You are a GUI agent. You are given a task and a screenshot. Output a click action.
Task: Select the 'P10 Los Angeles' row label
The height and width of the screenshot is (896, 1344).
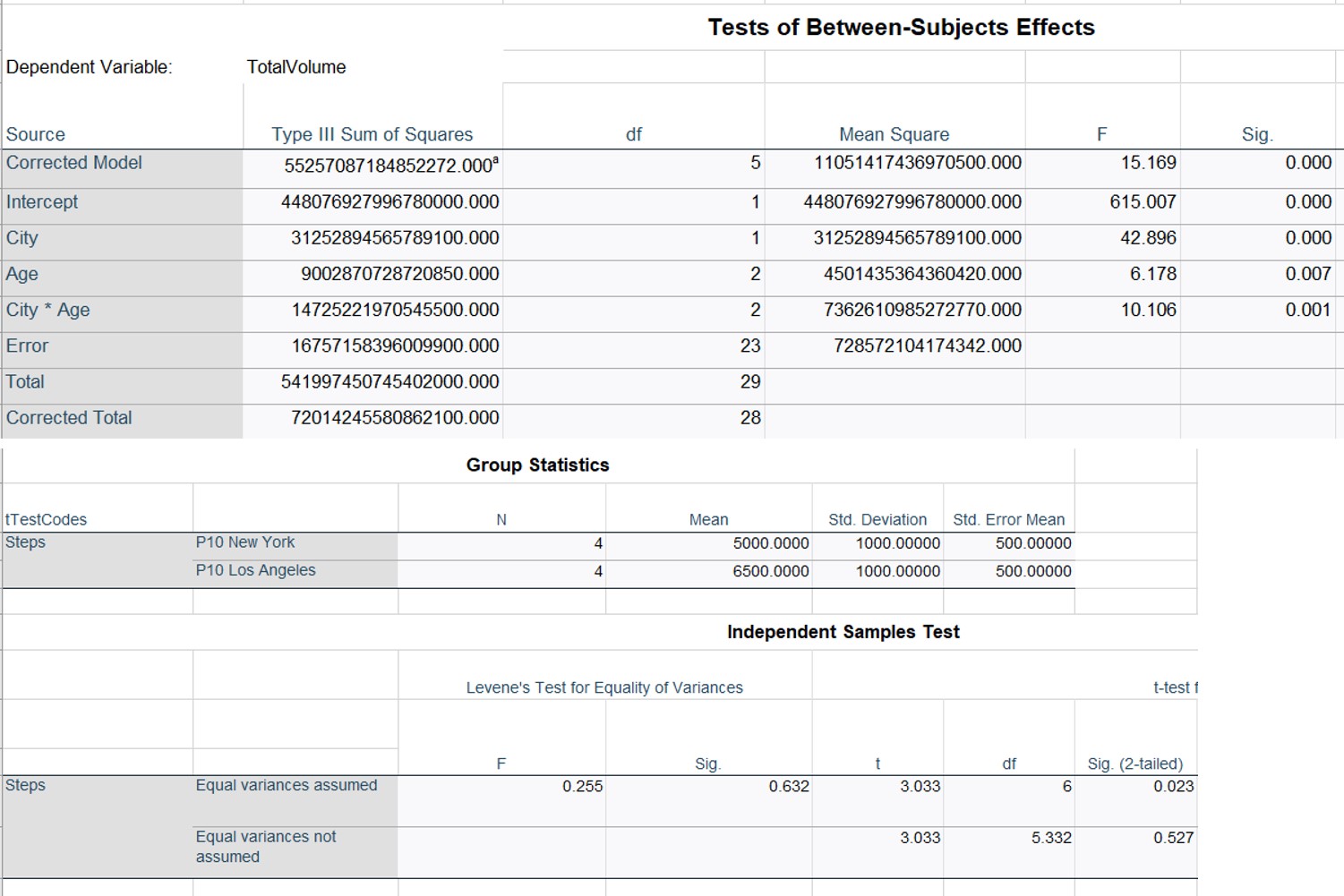(255, 570)
